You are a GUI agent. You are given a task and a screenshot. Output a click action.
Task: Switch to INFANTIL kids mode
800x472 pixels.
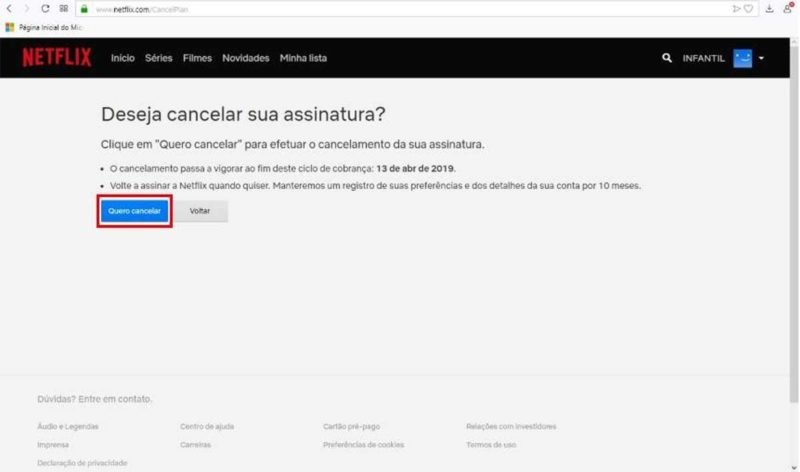(703, 59)
